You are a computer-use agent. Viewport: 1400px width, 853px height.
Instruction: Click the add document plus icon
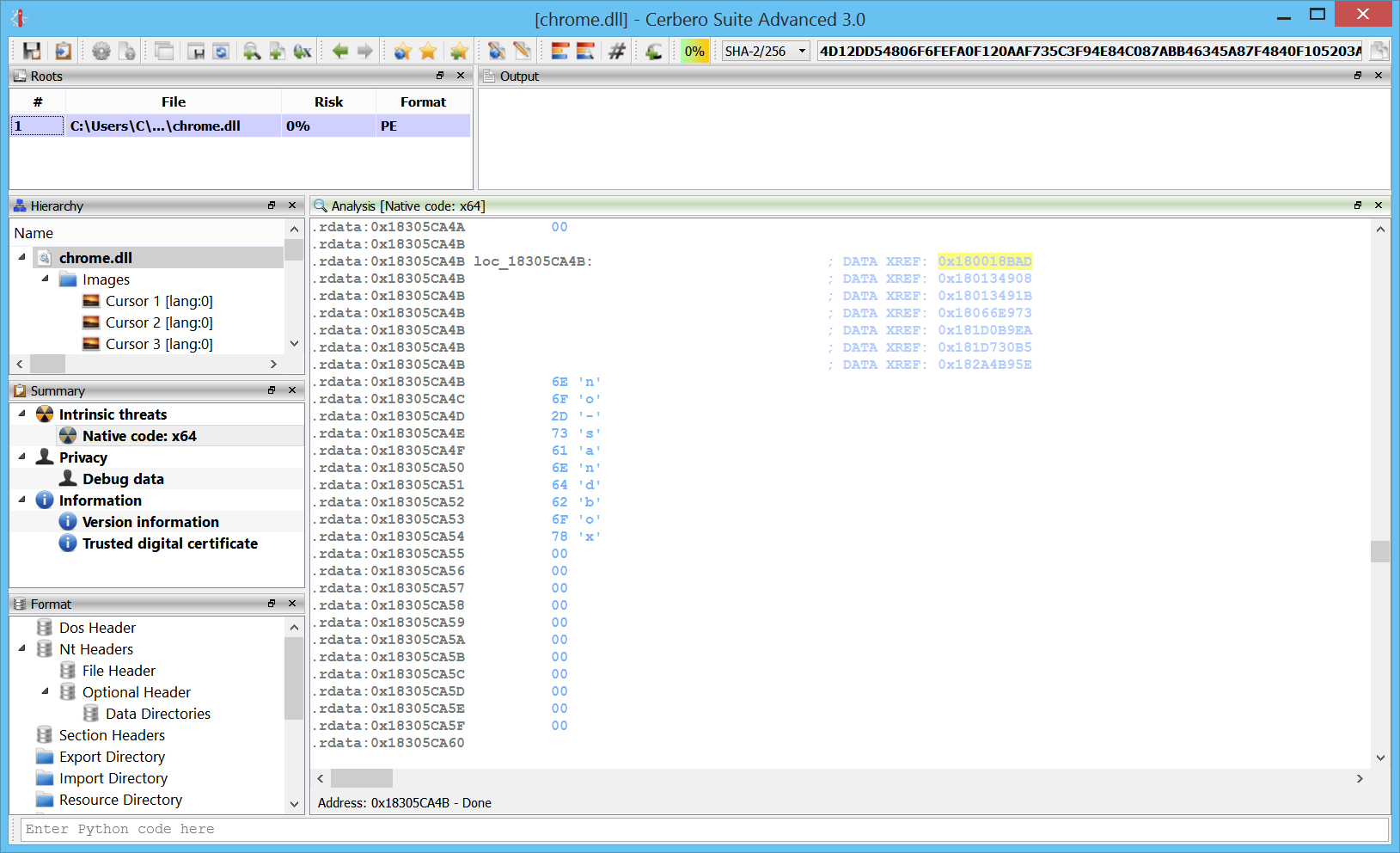(x=277, y=52)
